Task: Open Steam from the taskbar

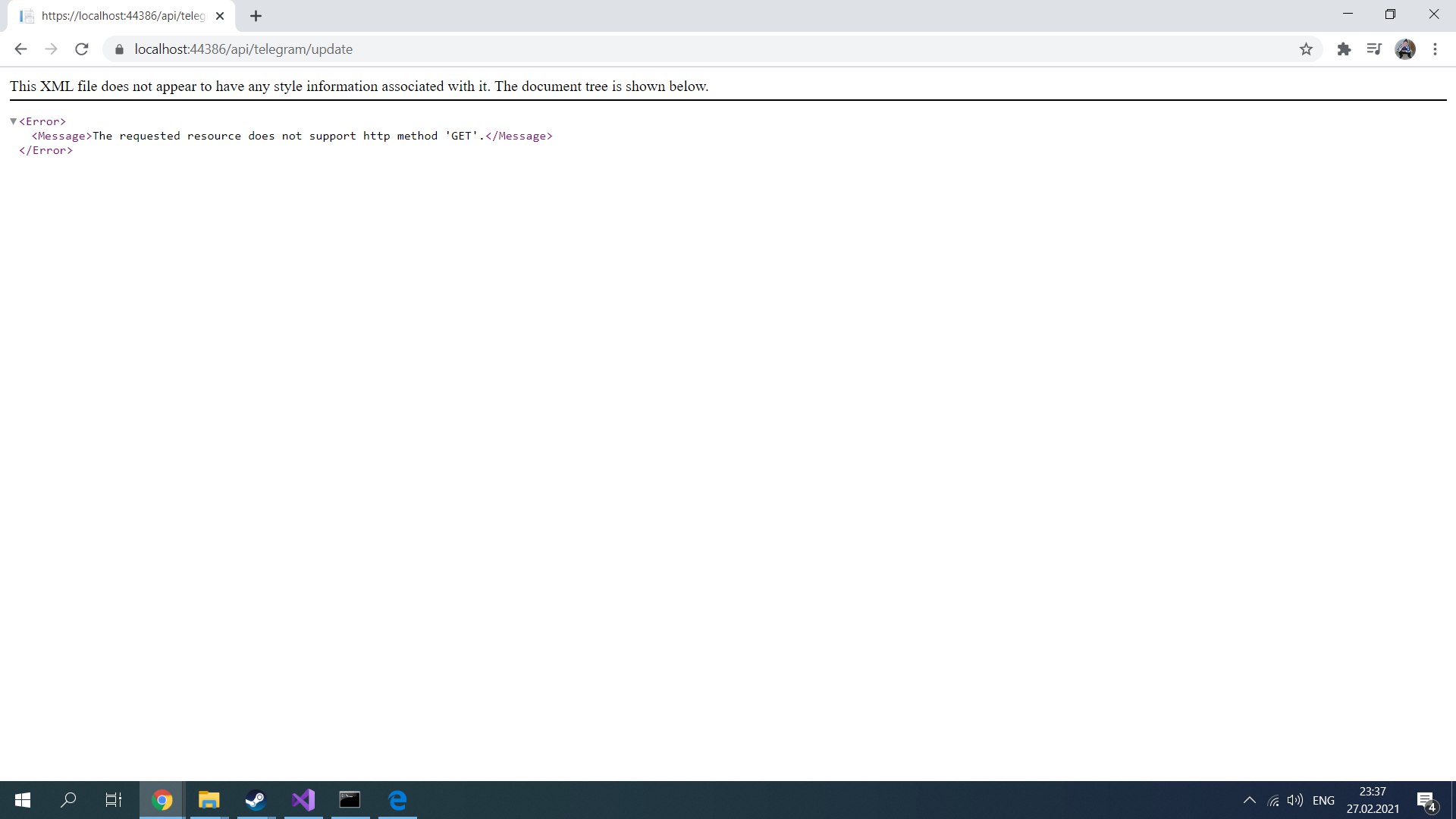Action: pyautogui.click(x=256, y=800)
